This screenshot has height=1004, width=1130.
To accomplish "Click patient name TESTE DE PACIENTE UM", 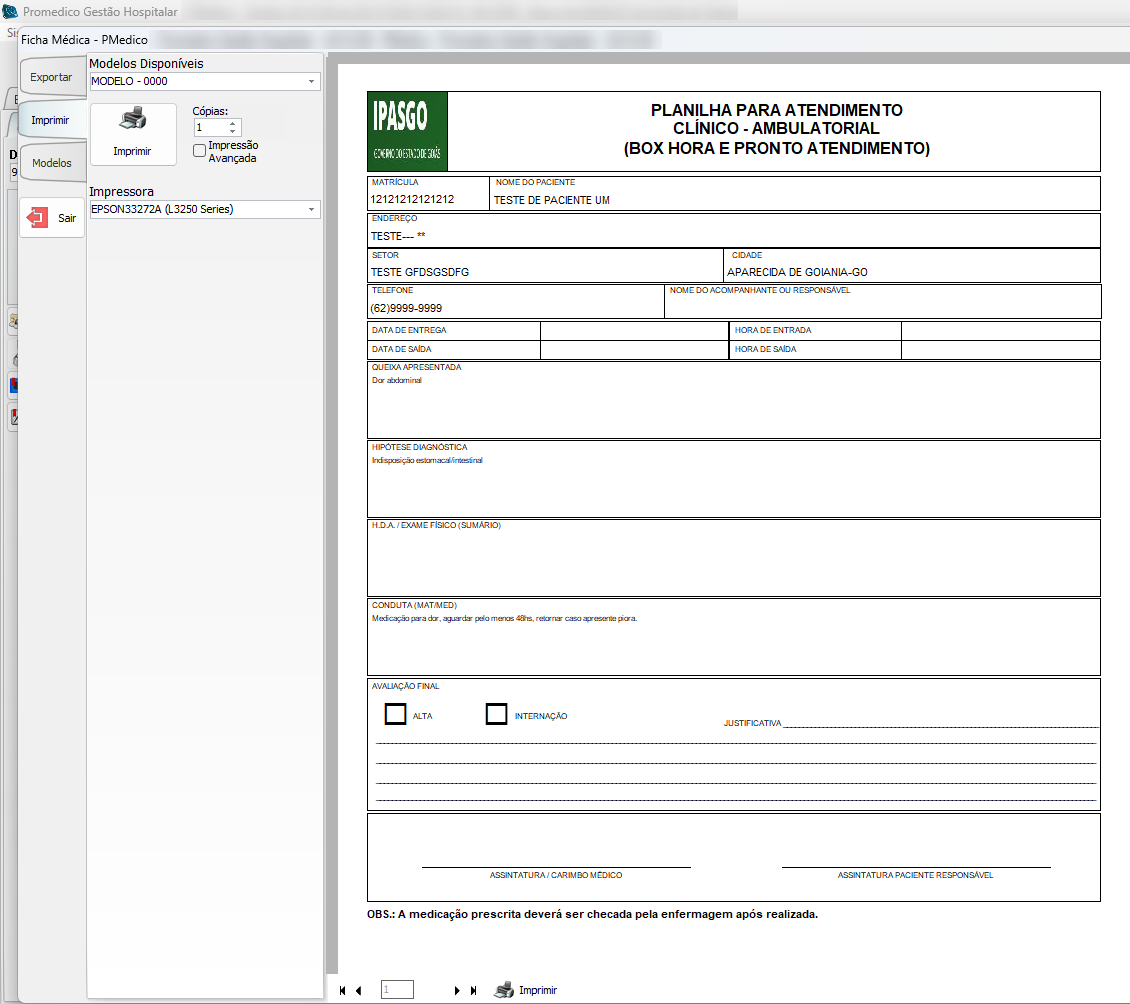I will tap(552, 200).
